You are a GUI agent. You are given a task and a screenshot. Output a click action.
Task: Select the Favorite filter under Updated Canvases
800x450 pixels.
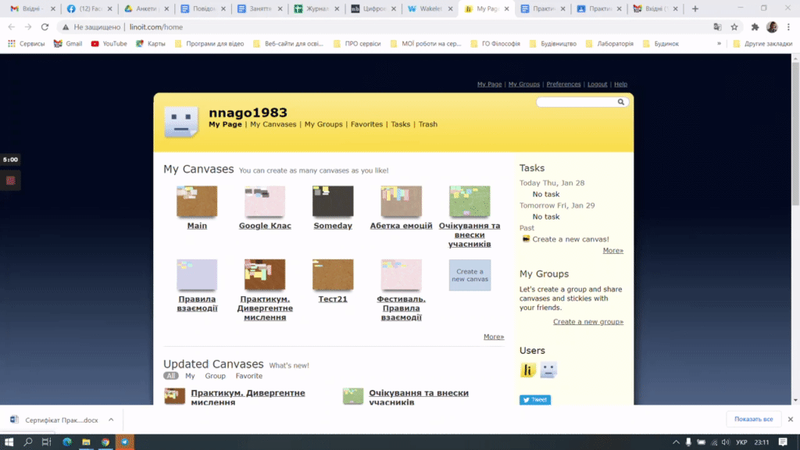coord(249,376)
